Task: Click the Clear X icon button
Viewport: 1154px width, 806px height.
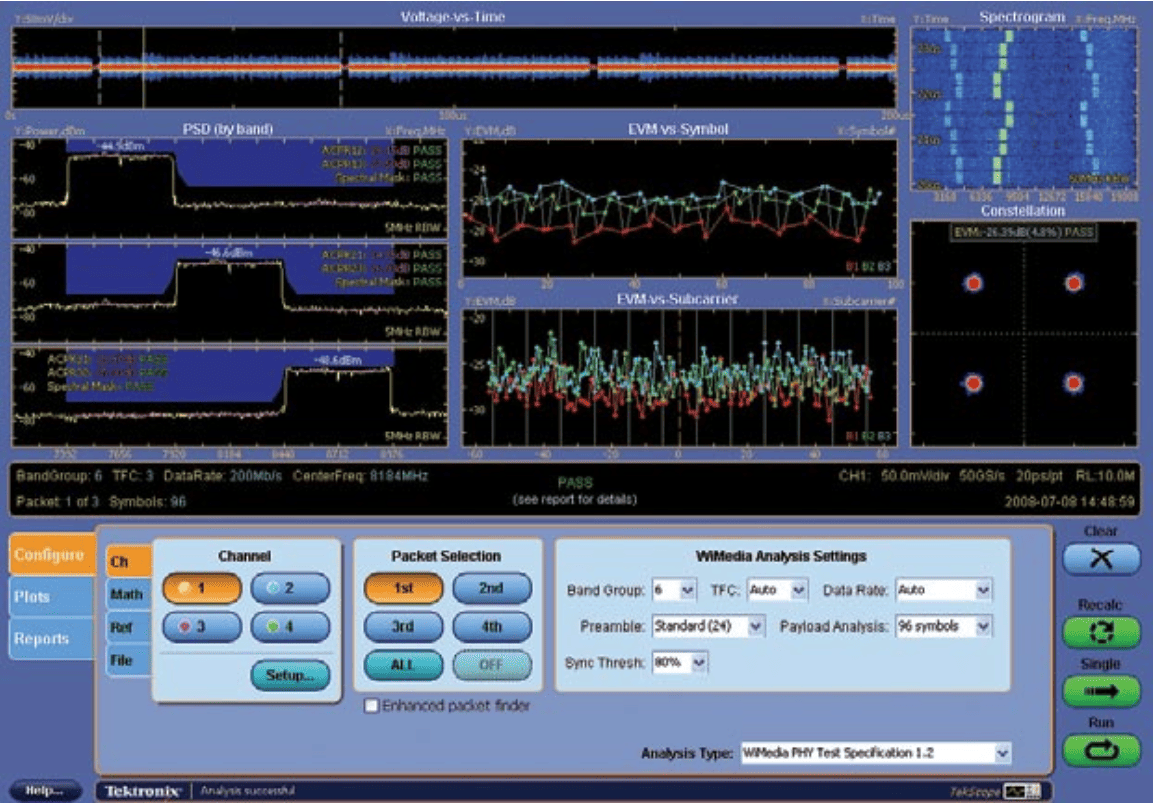Action: 1100,560
